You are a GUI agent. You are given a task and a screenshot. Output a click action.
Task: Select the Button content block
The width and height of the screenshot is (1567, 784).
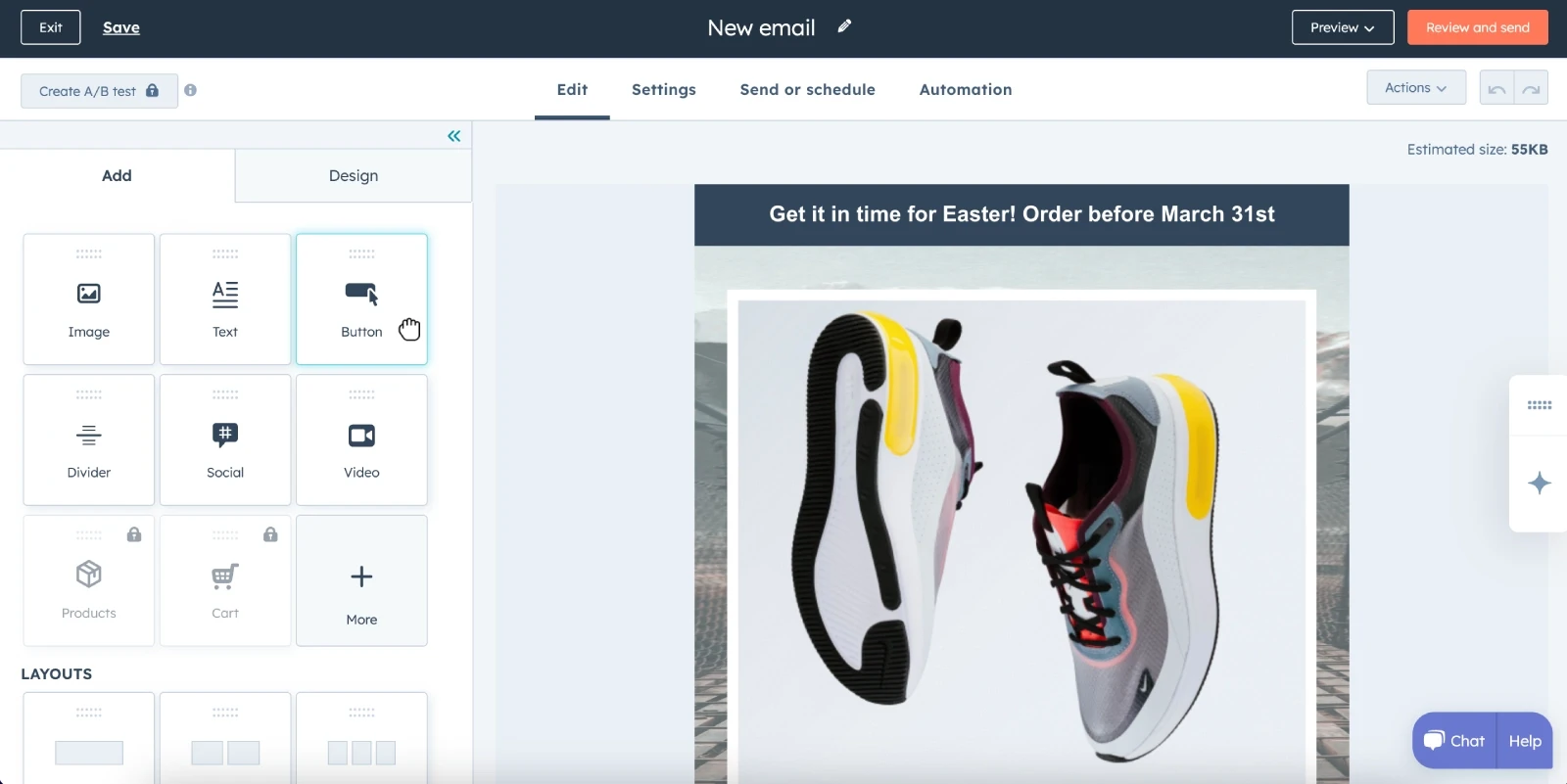point(361,300)
